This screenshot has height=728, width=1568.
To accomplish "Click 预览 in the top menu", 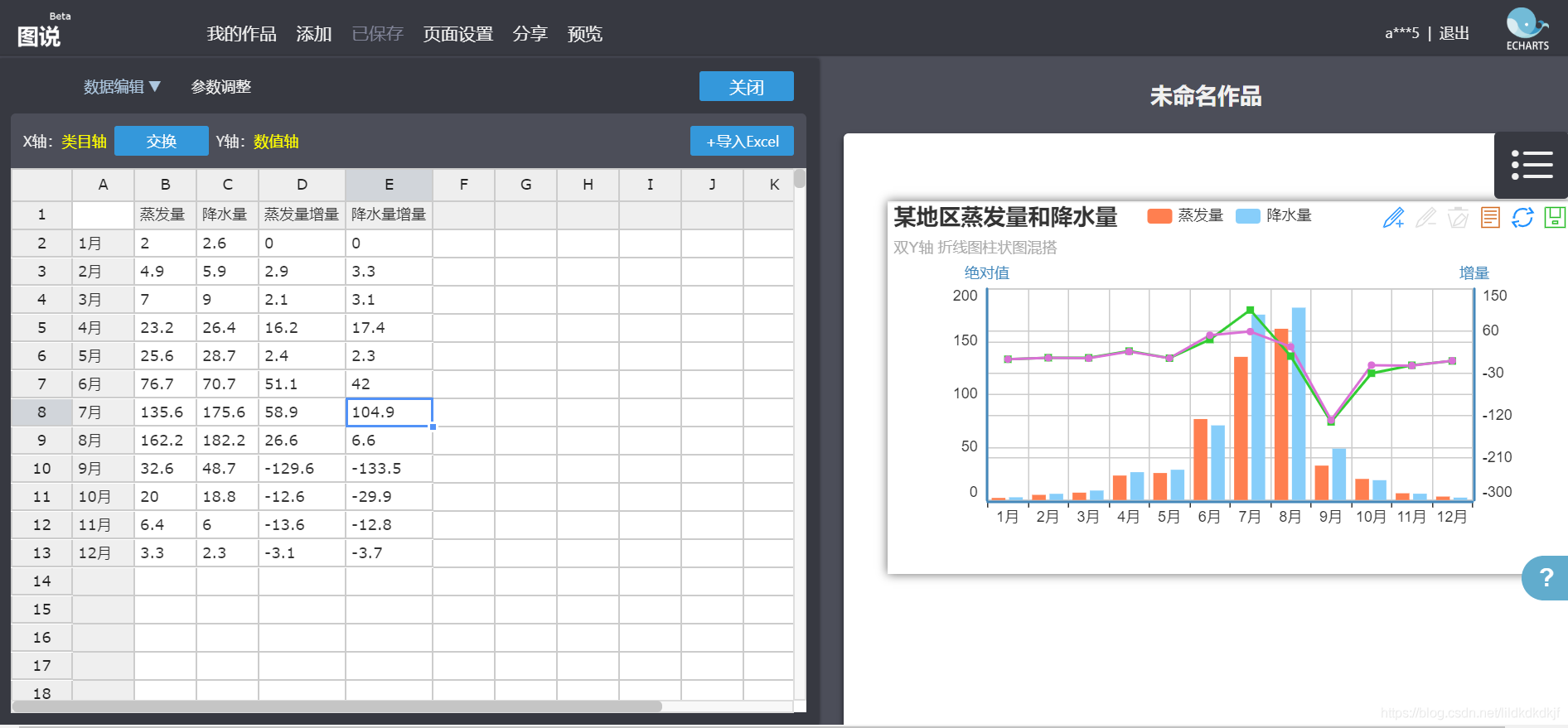I will tap(585, 34).
